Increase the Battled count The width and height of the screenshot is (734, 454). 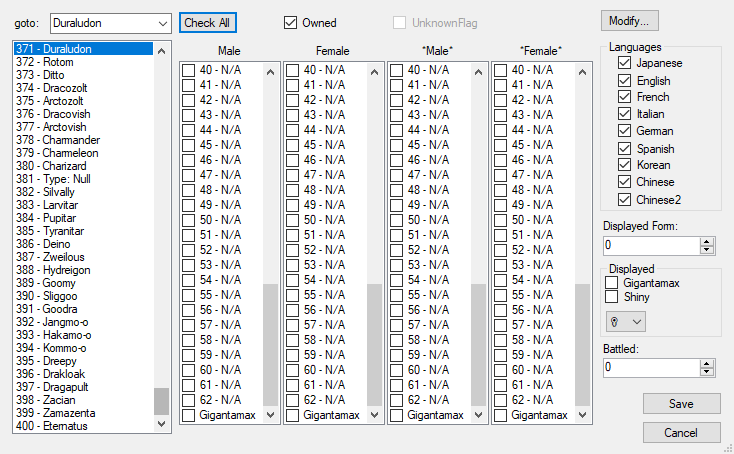[707, 364]
